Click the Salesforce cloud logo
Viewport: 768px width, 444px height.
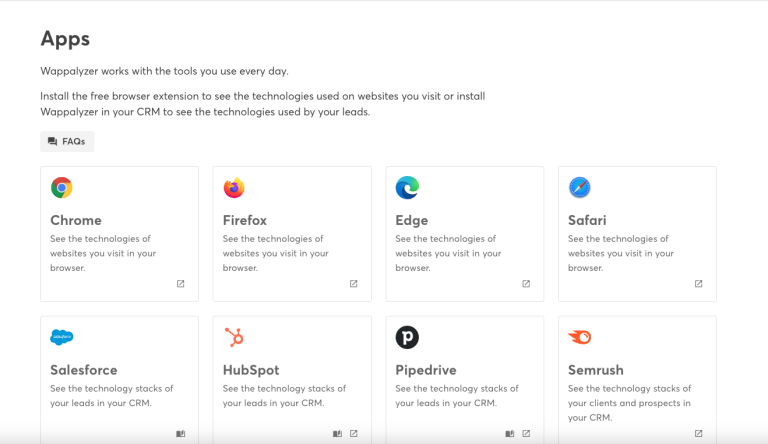click(62, 337)
